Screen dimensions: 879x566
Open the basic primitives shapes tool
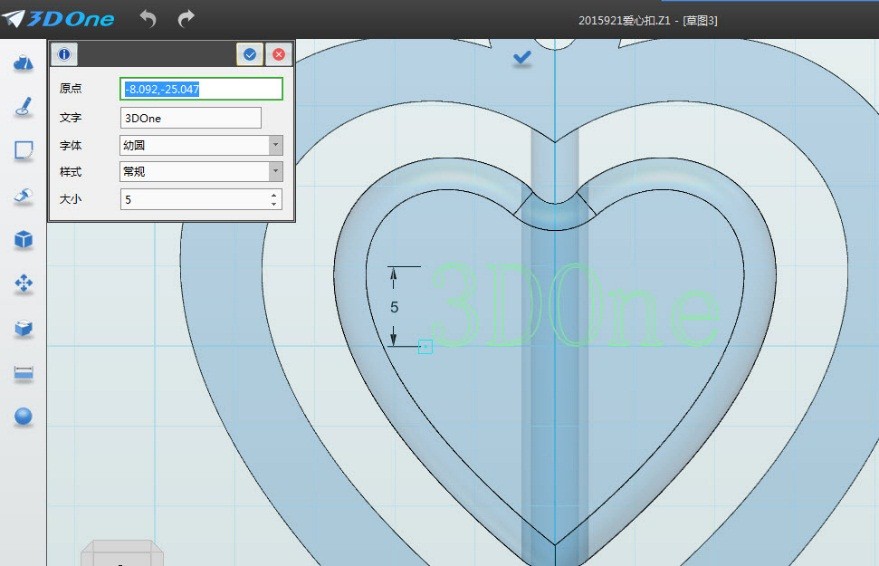(24, 64)
